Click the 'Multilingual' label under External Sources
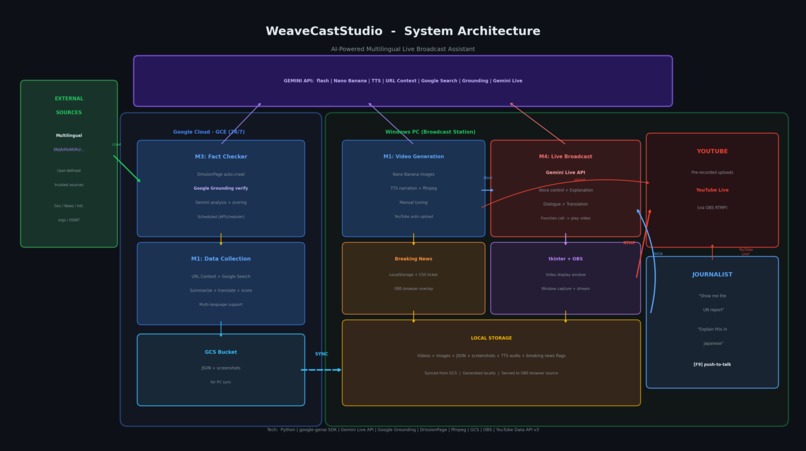 [69, 135]
